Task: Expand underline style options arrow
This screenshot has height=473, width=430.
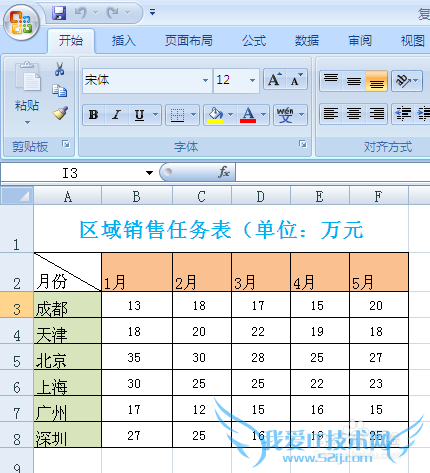Action: (x=155, y=115)
